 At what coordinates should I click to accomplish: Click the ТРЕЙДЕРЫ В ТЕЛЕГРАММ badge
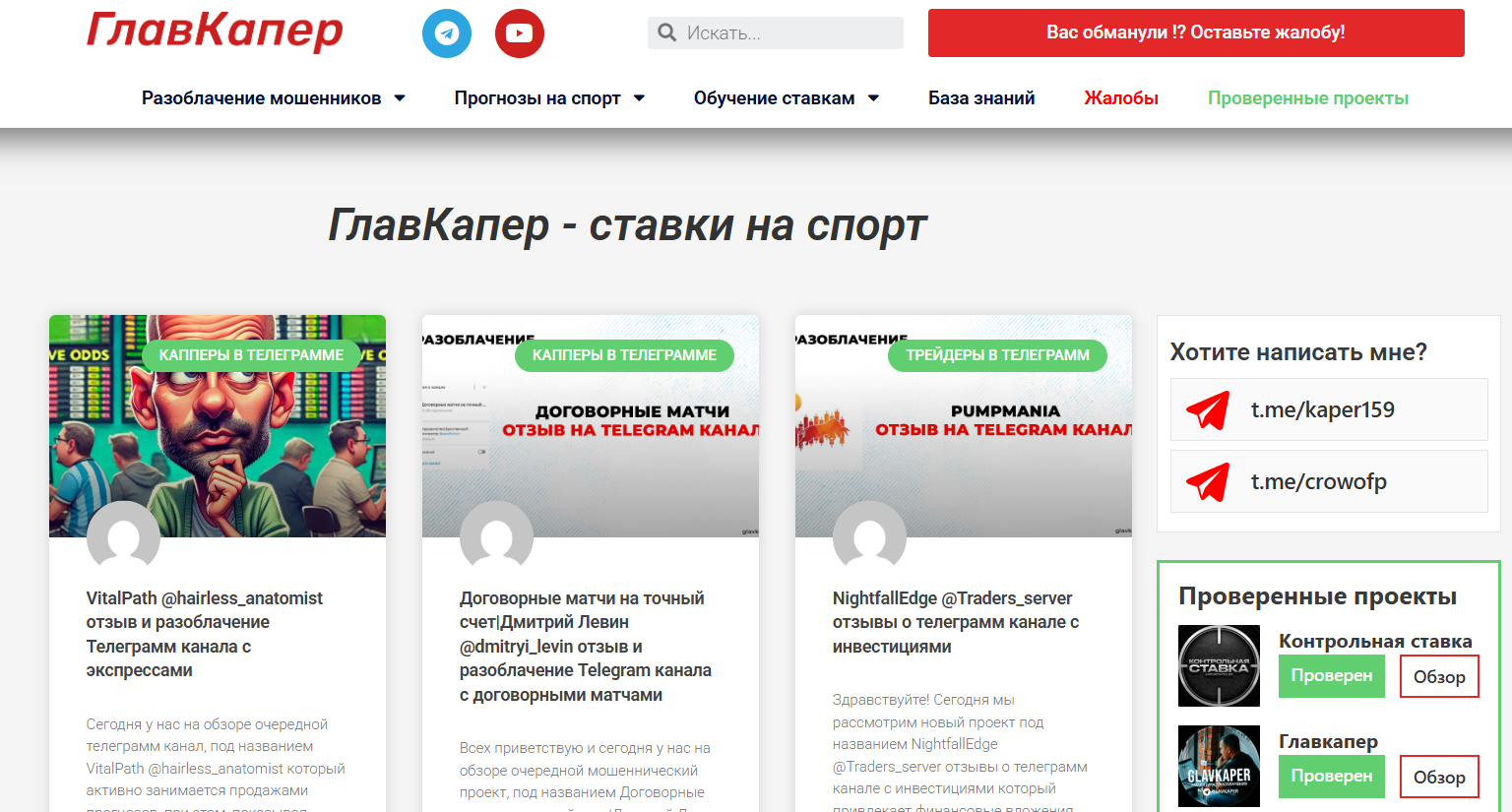997,355
